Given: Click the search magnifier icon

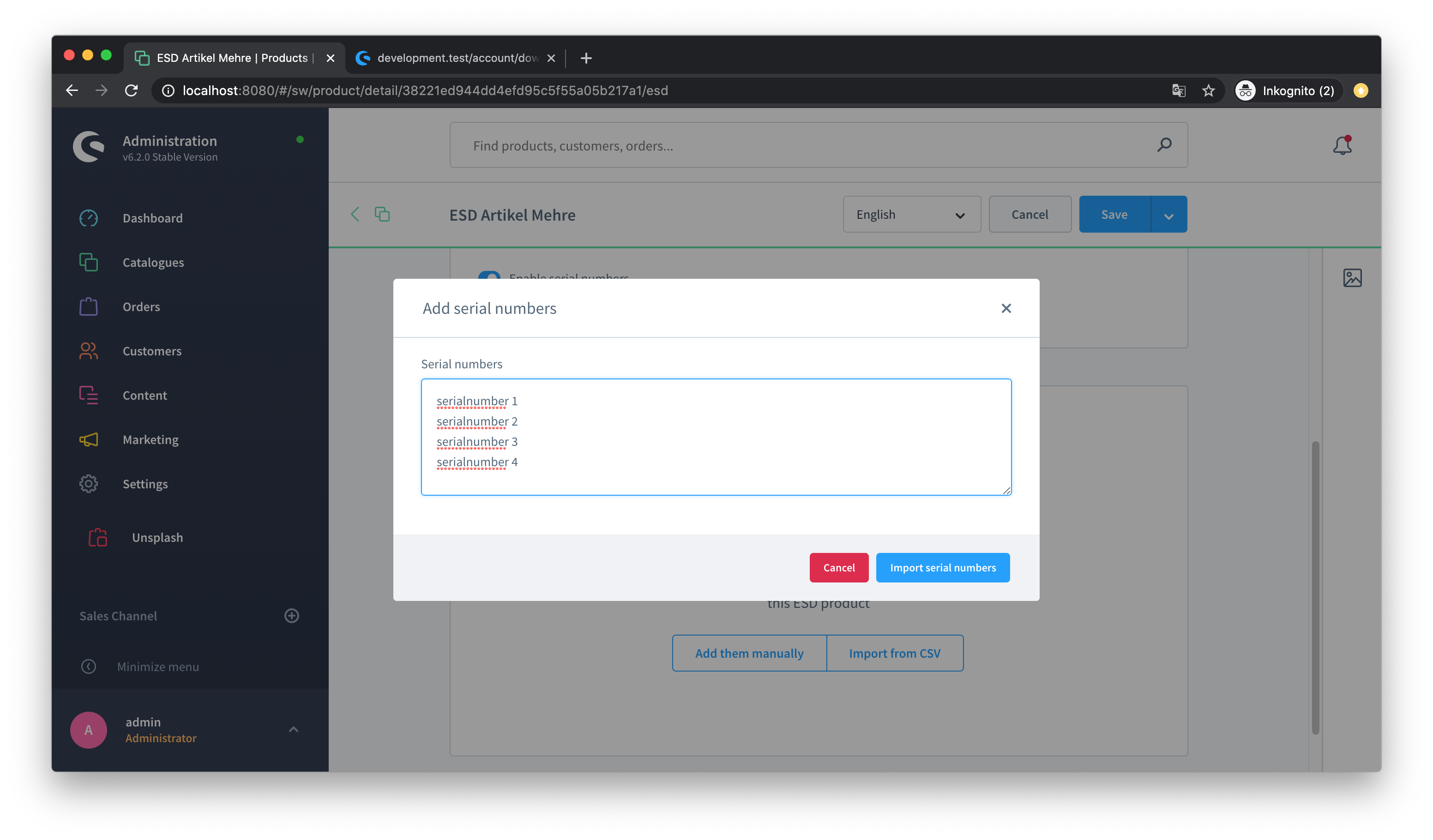Looking at the screenshot, I should [1164, 145].
